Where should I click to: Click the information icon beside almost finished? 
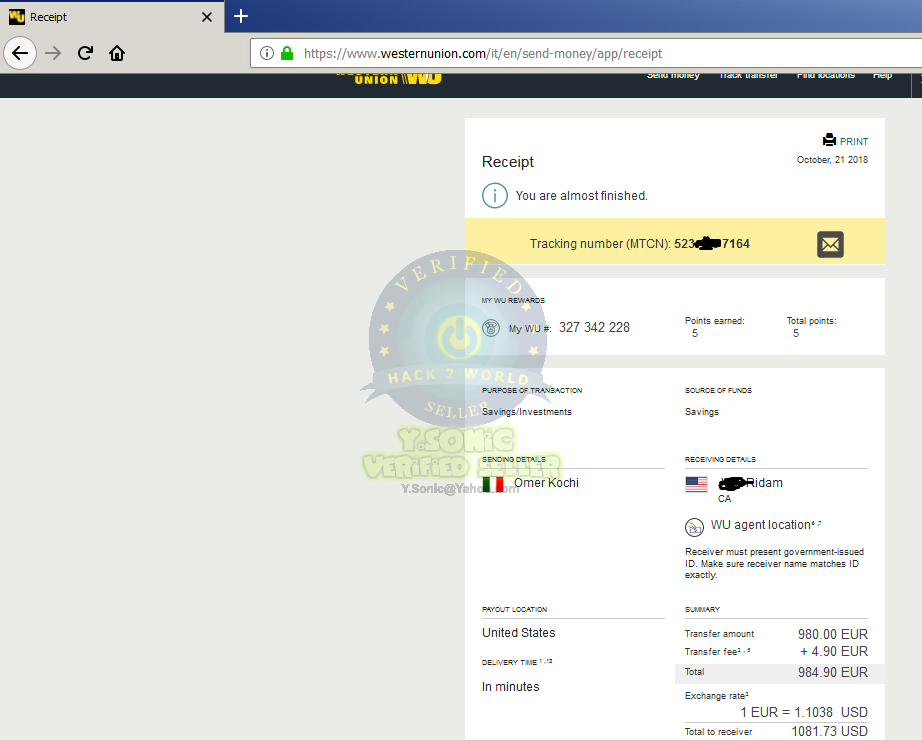point(495,196)
